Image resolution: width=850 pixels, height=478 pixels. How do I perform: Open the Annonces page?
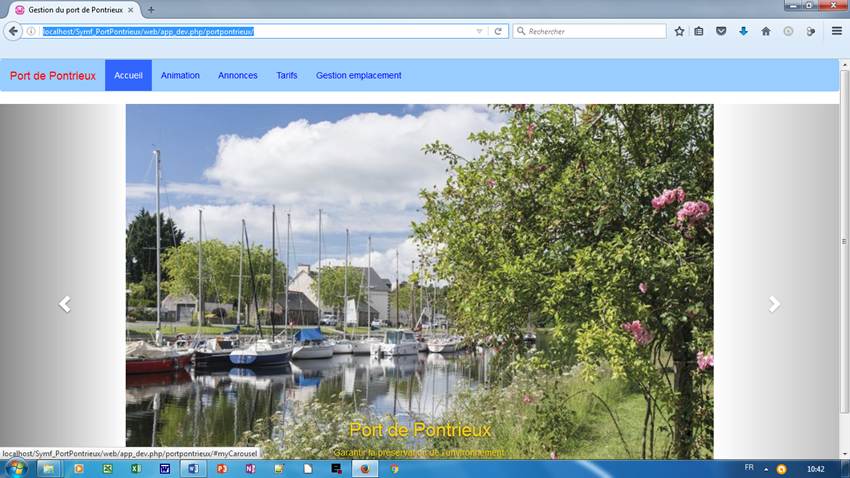238,76
